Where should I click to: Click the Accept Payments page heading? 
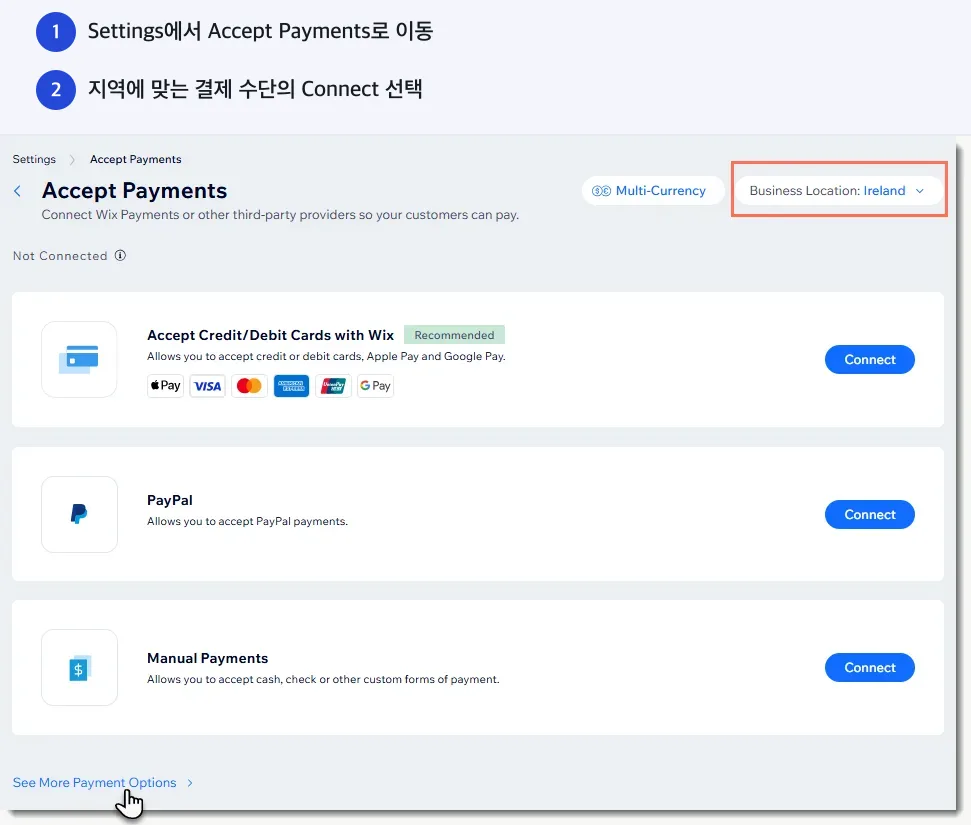(x=134, y=191)
